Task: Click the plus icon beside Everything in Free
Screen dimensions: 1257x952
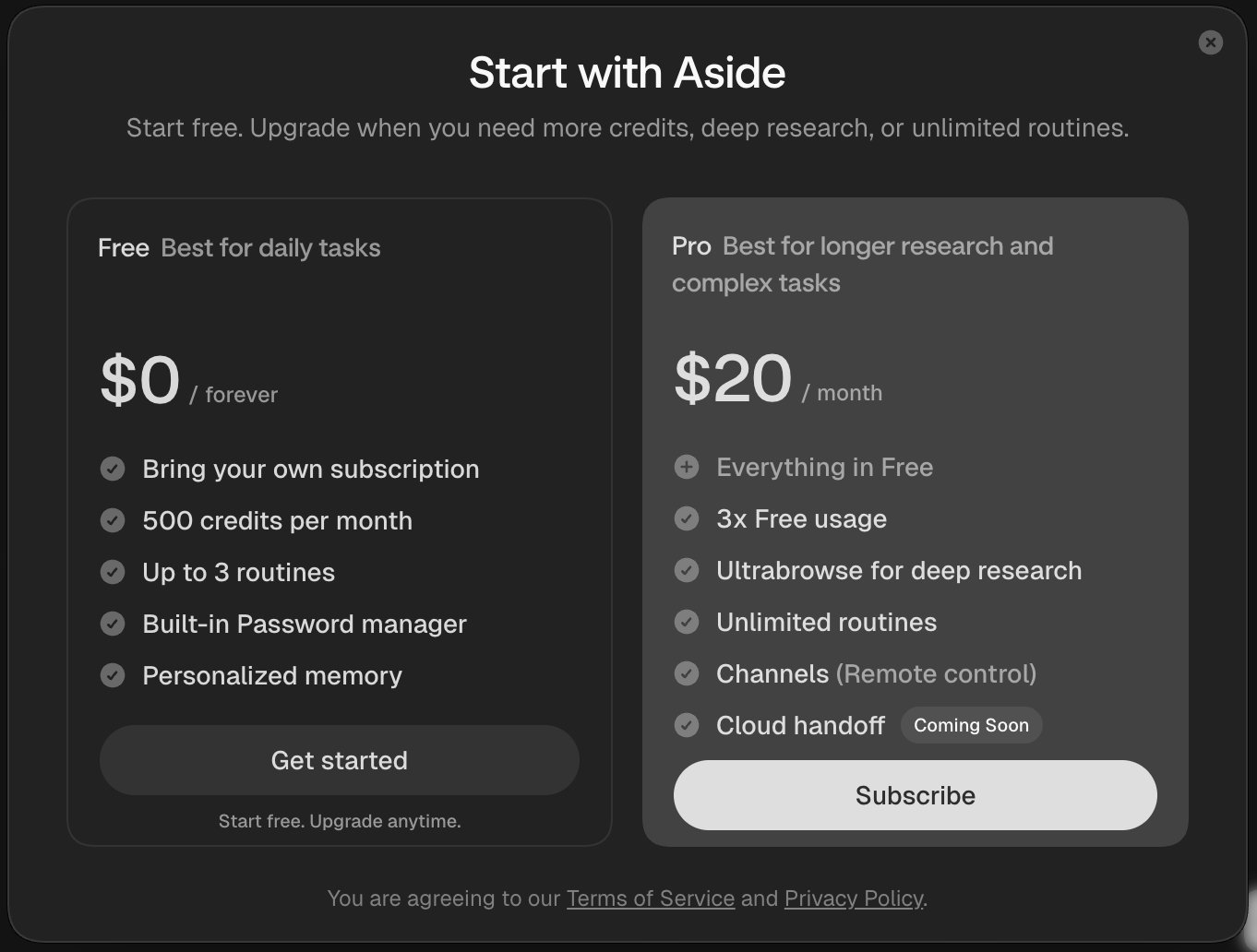Action: pyautogui.click(x=687, y=467)
